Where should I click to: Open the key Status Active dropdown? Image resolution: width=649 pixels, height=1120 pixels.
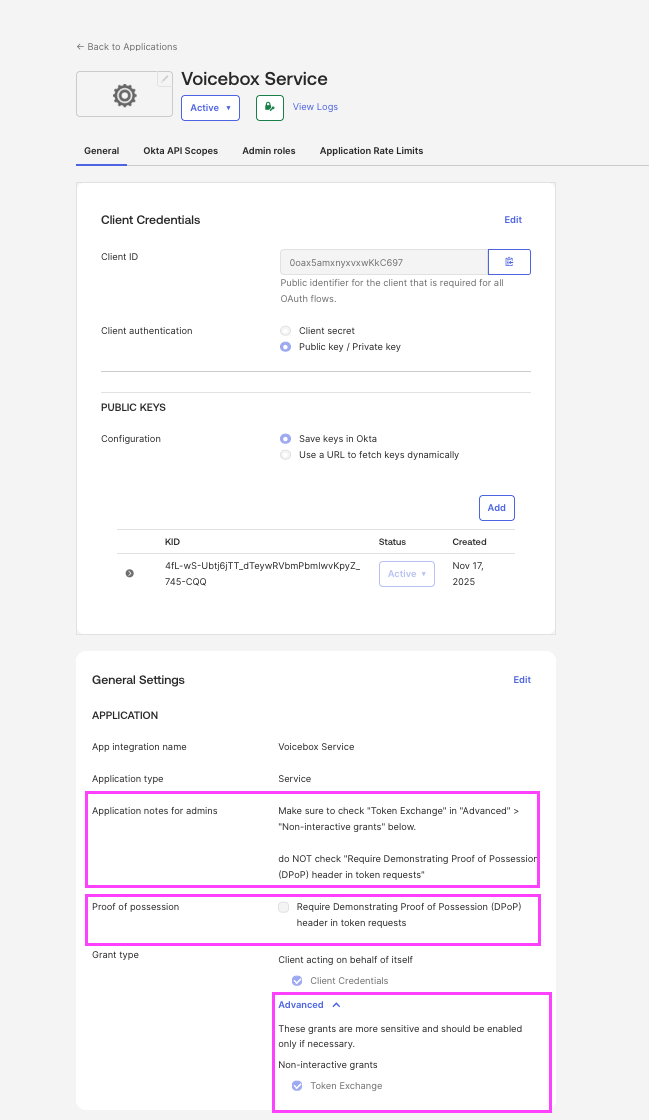click(406, 574)
